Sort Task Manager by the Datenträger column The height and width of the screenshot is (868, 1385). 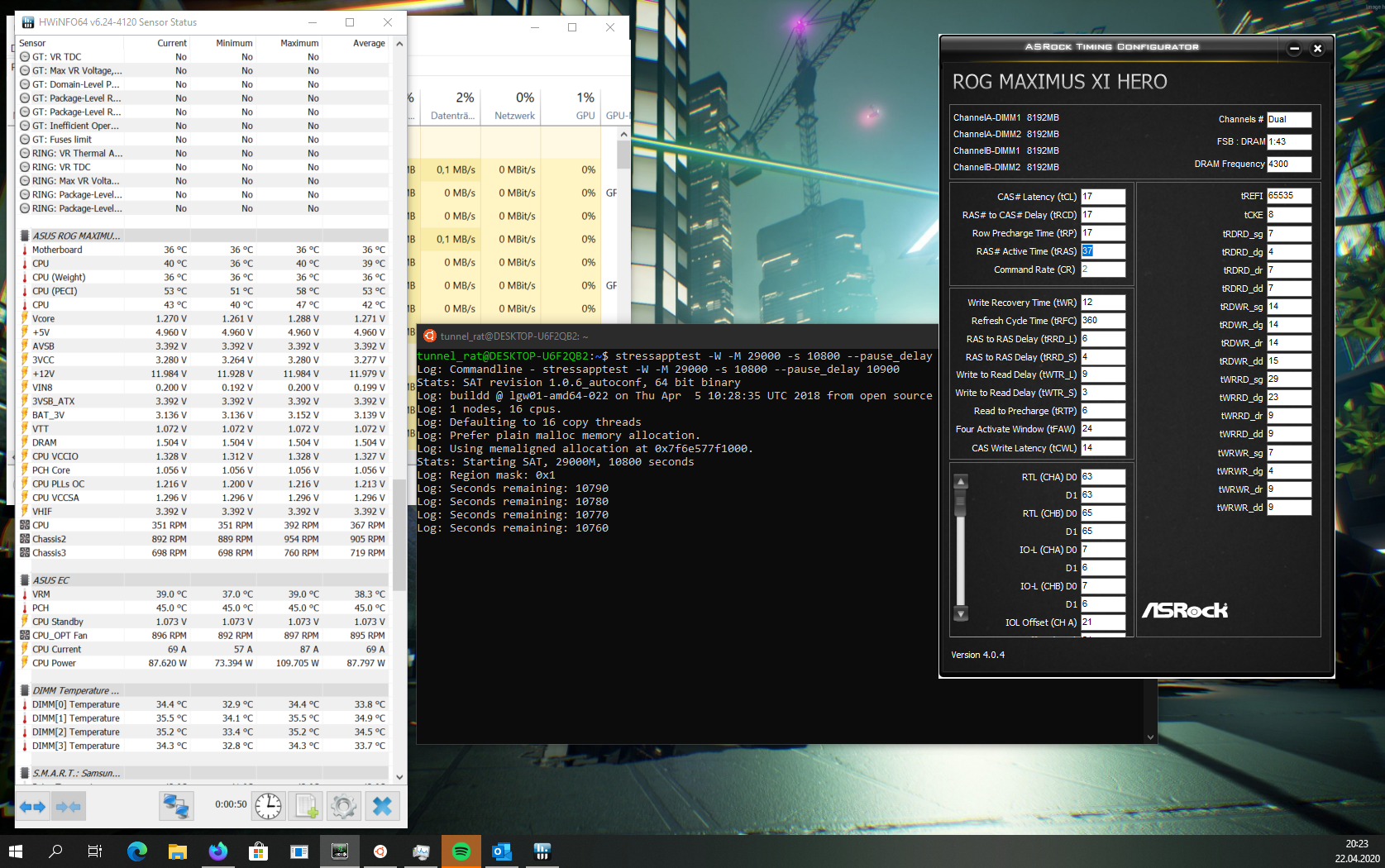point(452,106)
